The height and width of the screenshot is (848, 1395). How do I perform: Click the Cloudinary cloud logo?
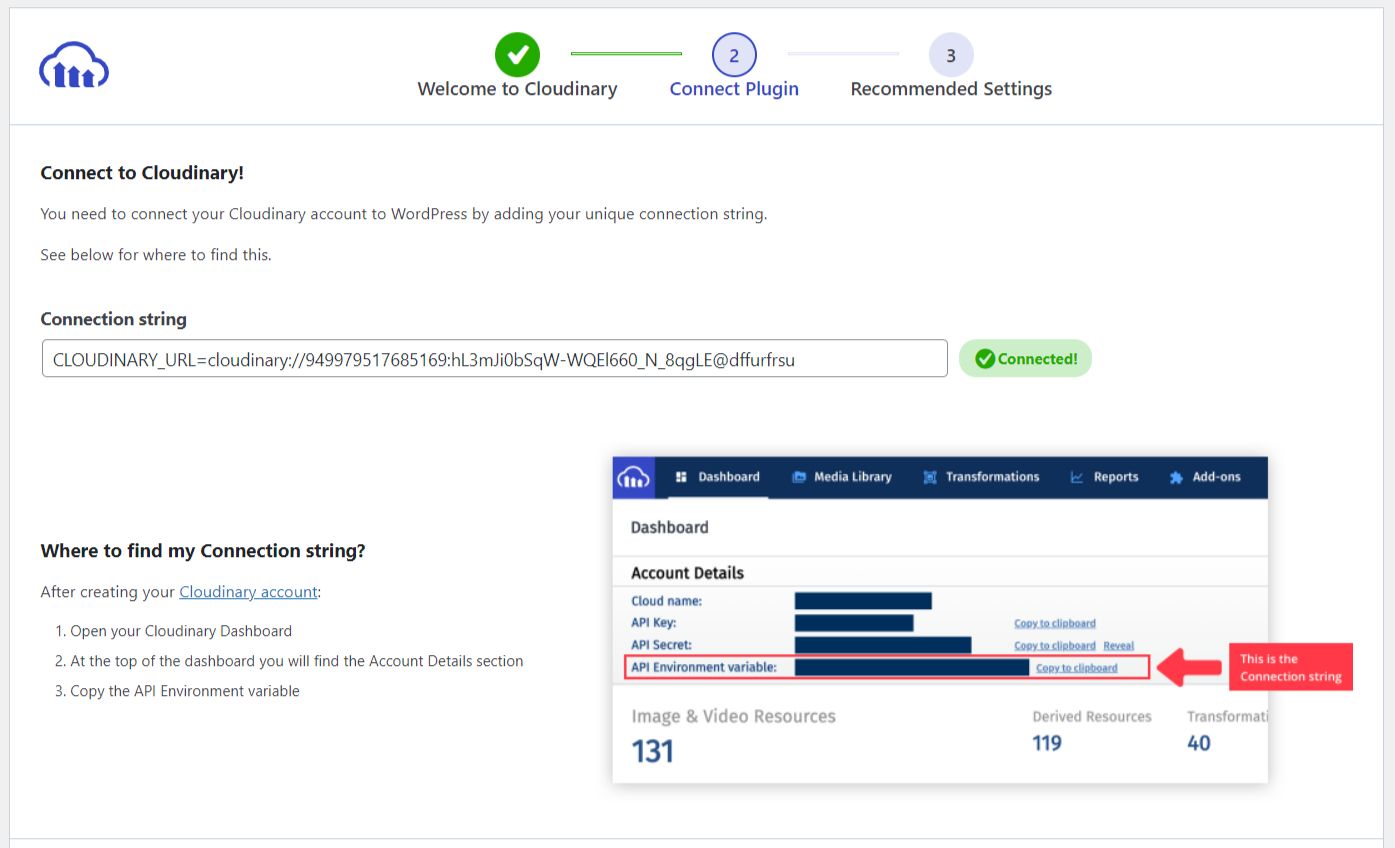[74, 66]
